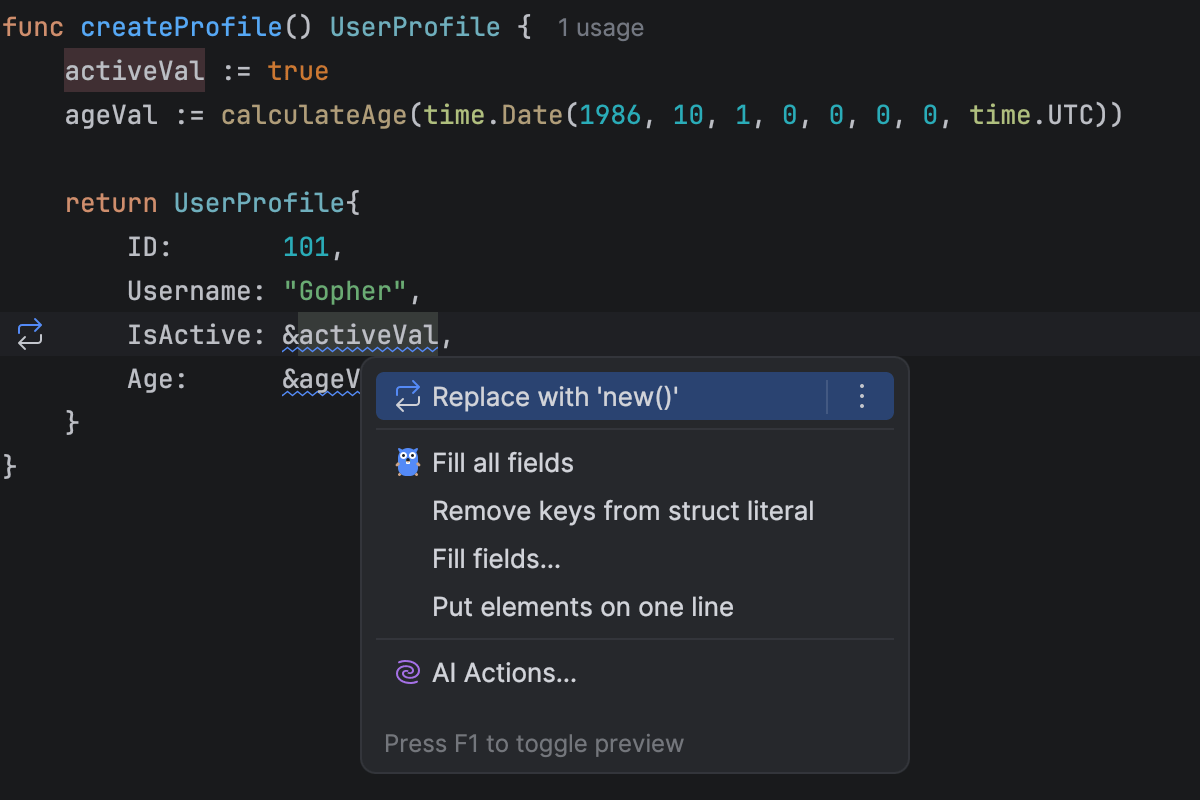Click the return keyword
1200x800 pixels.
pyautogui.click(x=111, y=203)
